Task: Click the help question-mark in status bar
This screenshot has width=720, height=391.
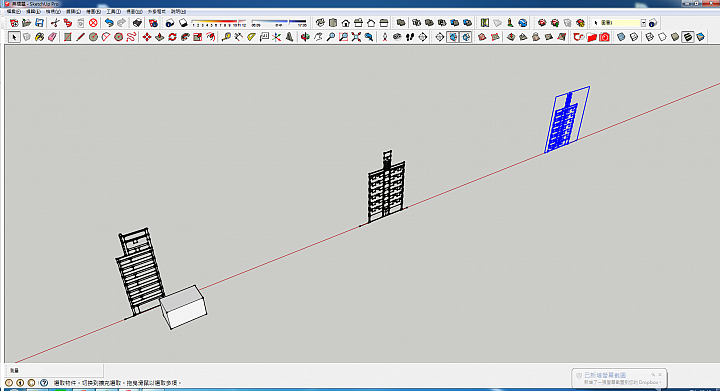Action: click(x=44, y=382)
